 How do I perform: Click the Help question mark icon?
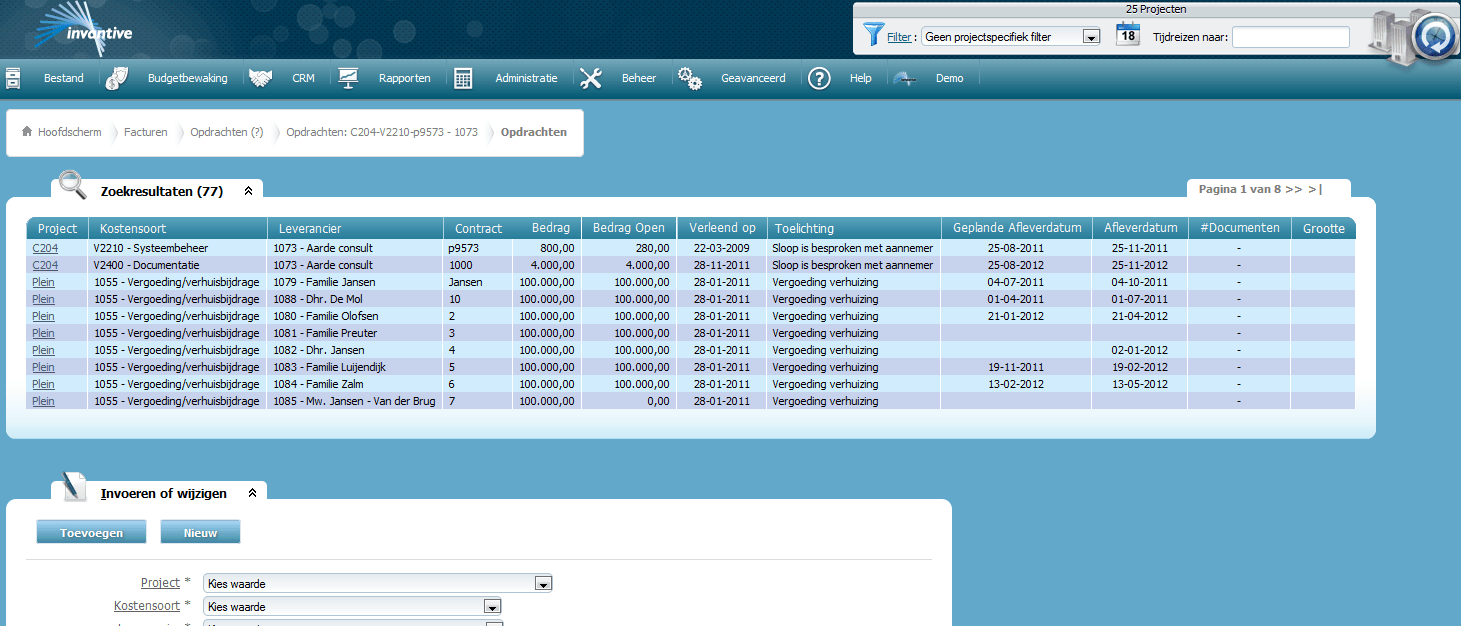tap(819, 78)
